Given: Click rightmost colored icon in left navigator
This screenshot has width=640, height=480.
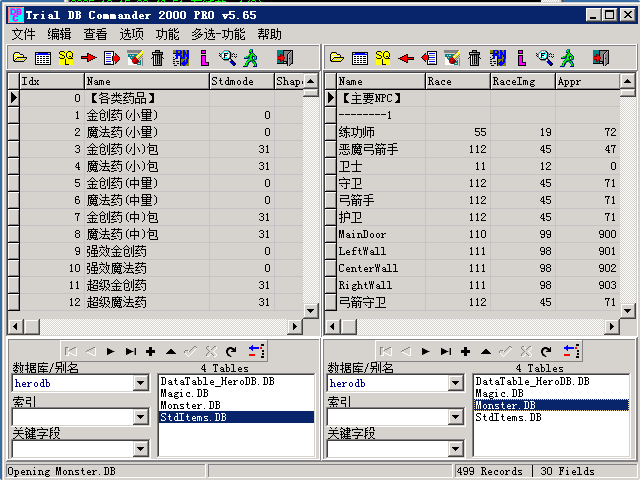Looking at the screenshot, I should (256, 351).
